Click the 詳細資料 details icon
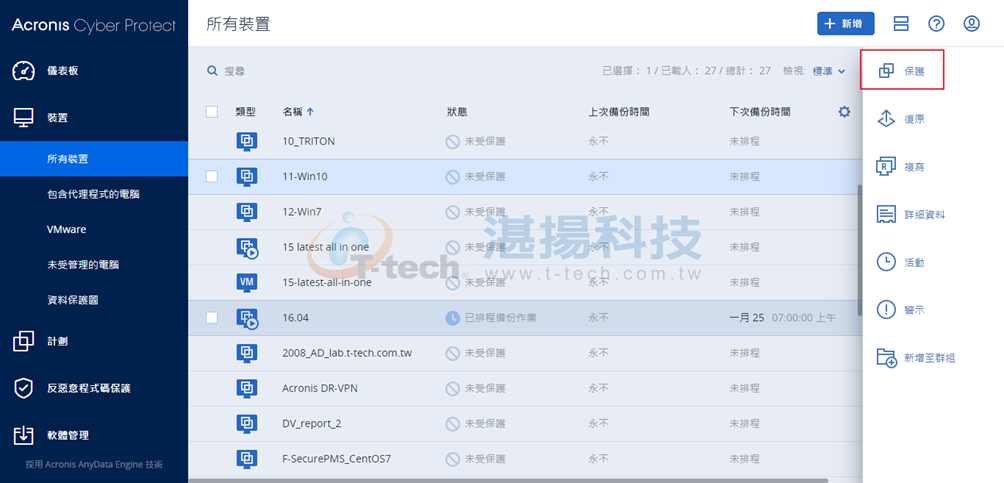 pos(886,215)
